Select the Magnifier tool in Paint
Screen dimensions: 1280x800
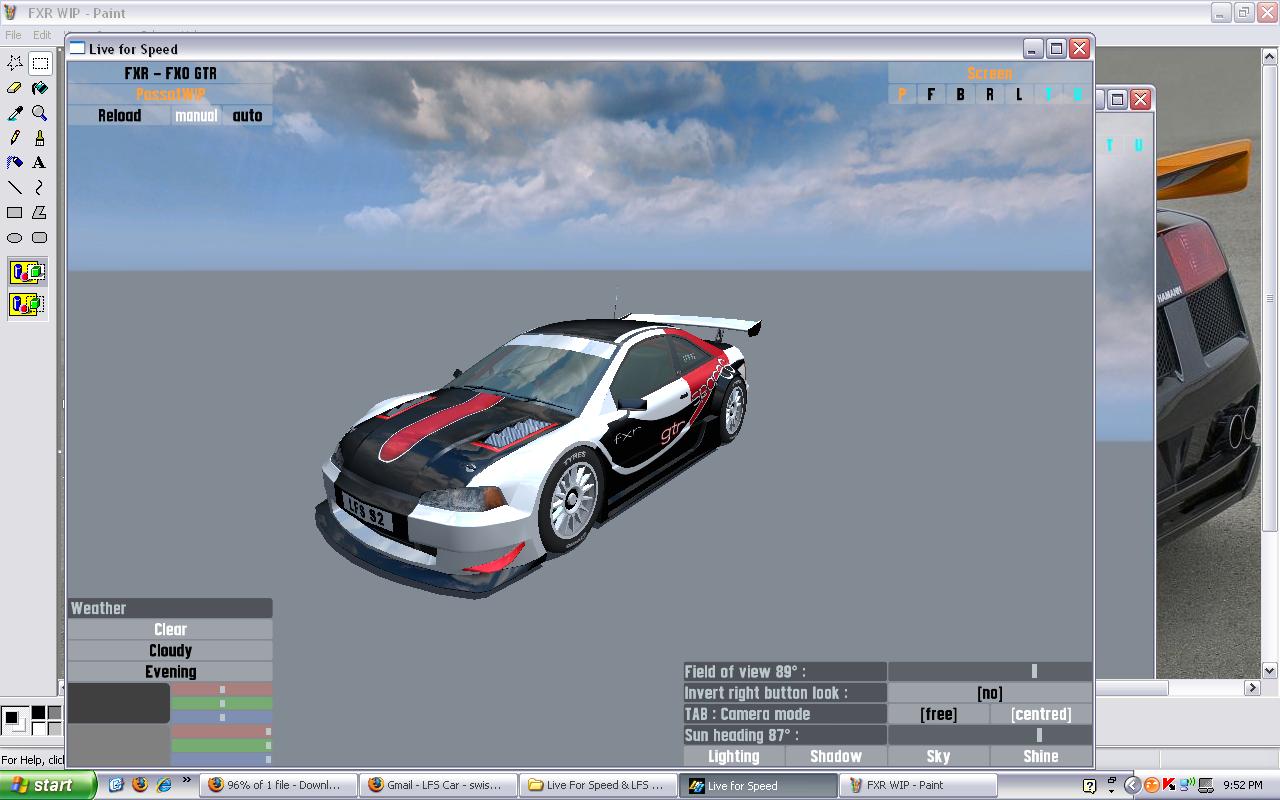pyautogui.click(x=40, y=113)
